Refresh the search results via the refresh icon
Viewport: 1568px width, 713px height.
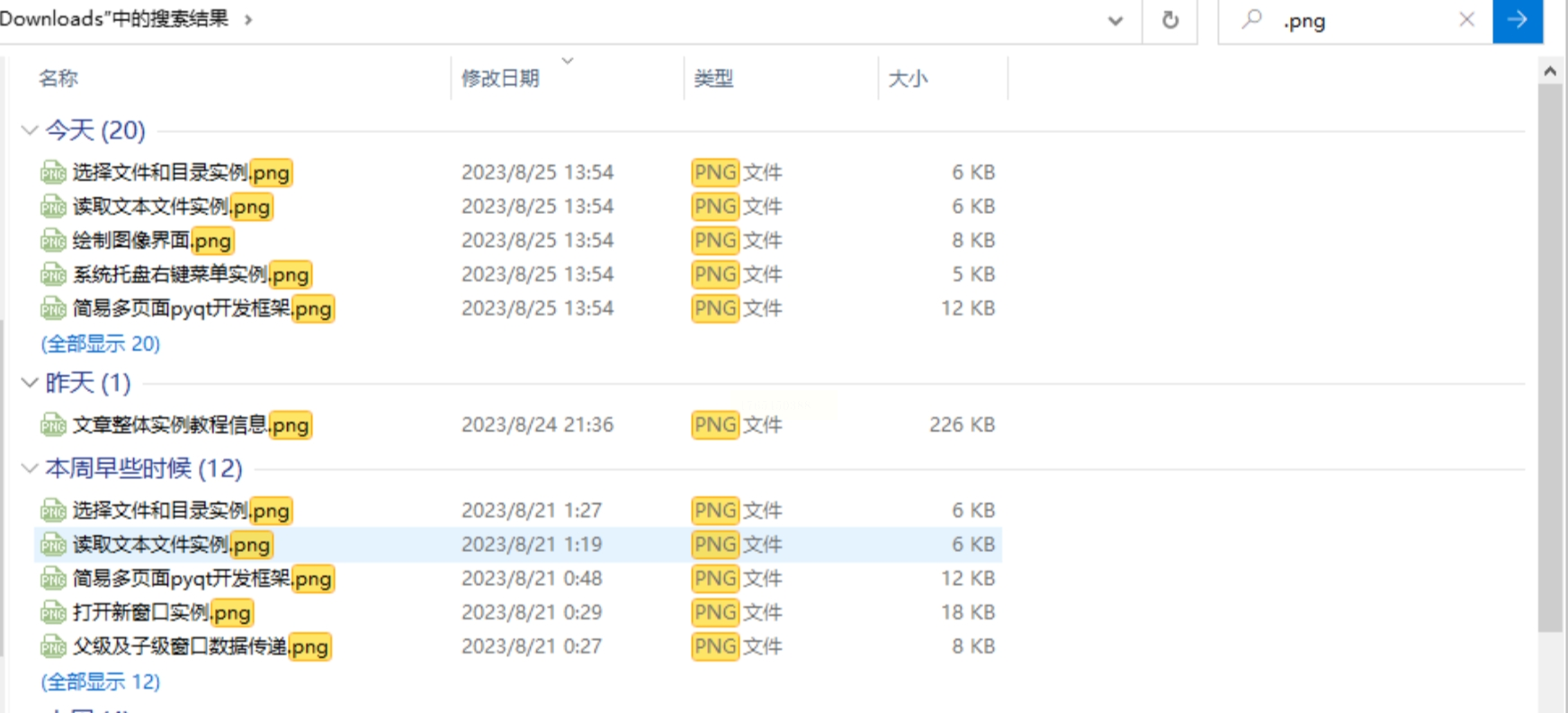1169,20
